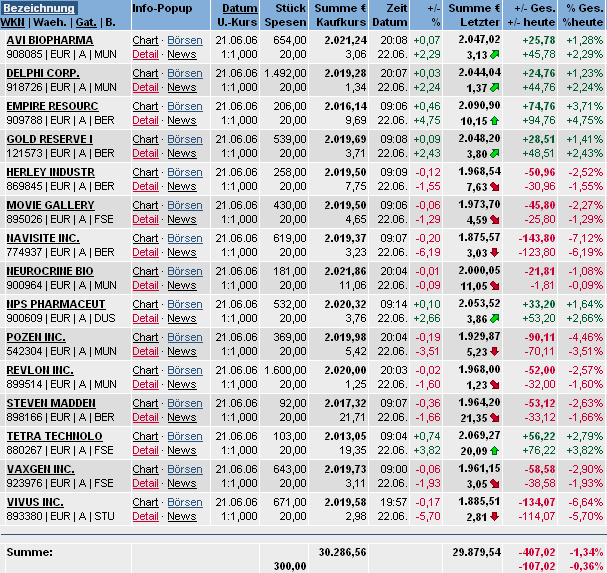Click the fees total 300,00
The height and width of the screenshot is (573, 607).
click(x=290, y=566)
